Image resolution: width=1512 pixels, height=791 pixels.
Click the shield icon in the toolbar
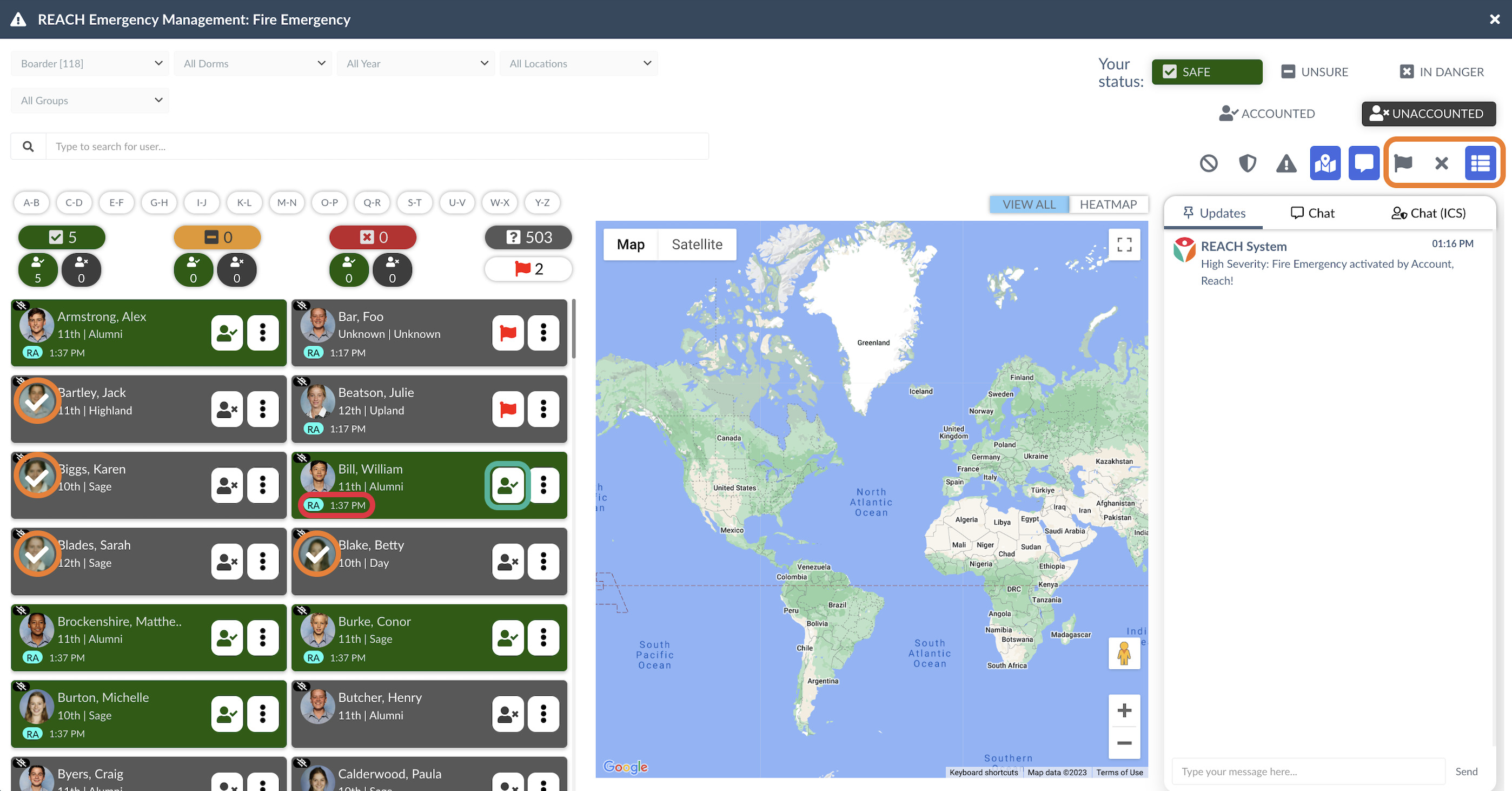[1247, 163]
